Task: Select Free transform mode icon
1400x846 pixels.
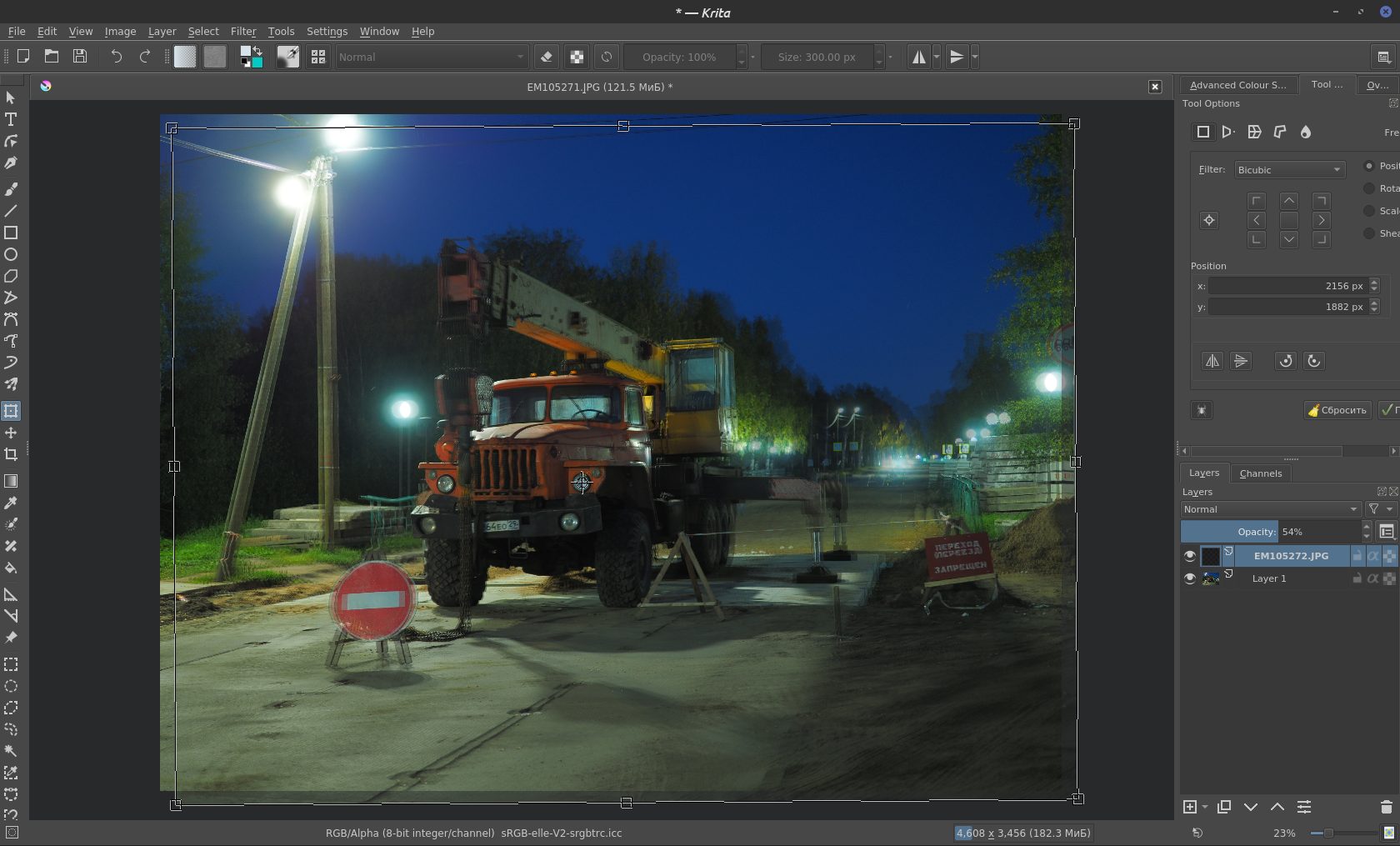Action: pos(1203,132)
